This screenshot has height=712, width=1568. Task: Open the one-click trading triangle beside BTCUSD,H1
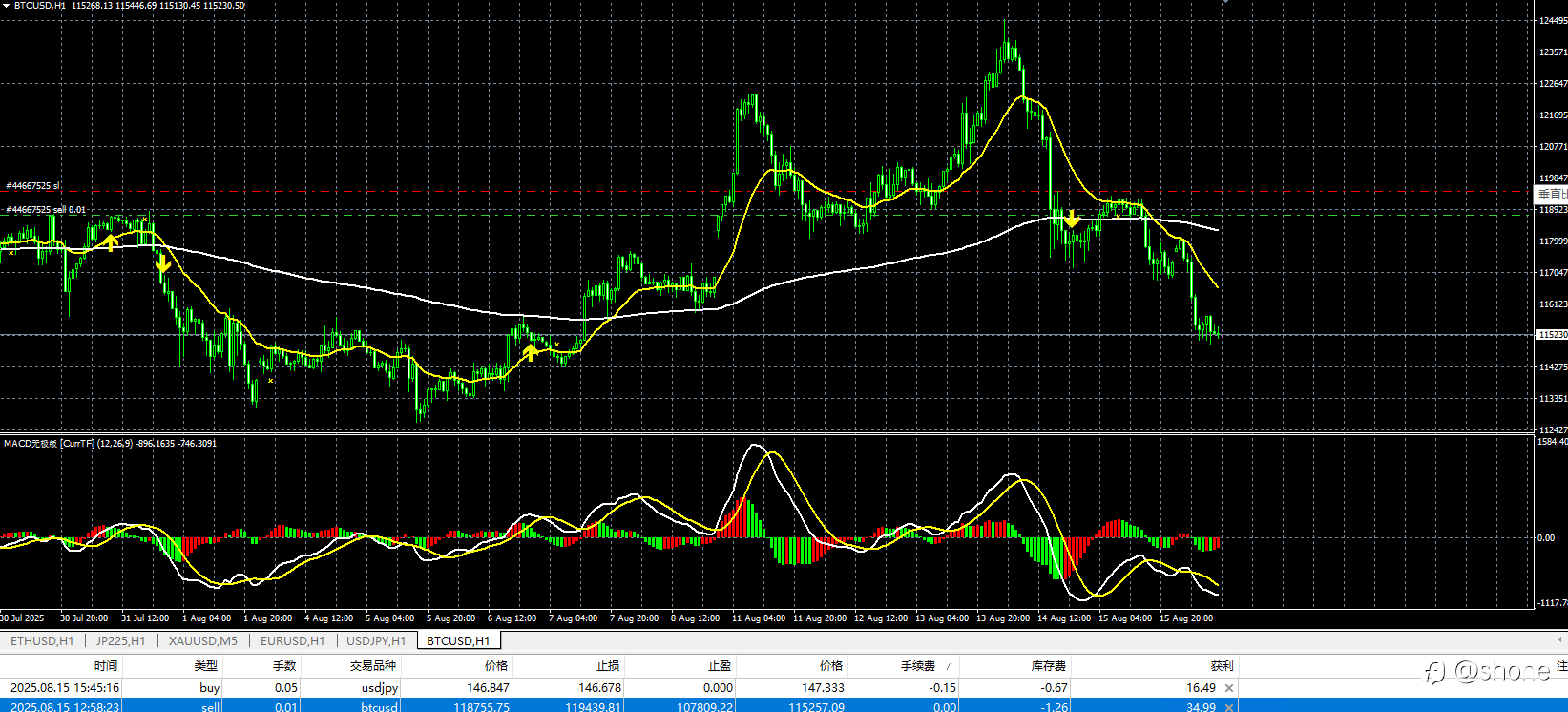coord(5,6)
